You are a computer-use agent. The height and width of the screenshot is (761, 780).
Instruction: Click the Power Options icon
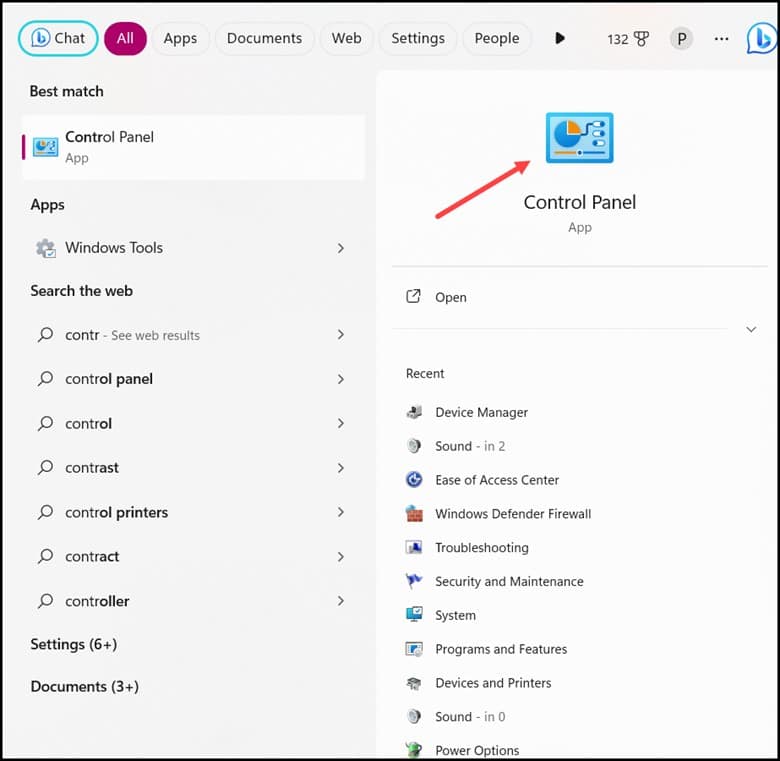pyautogui.click(x=414, y=749)
